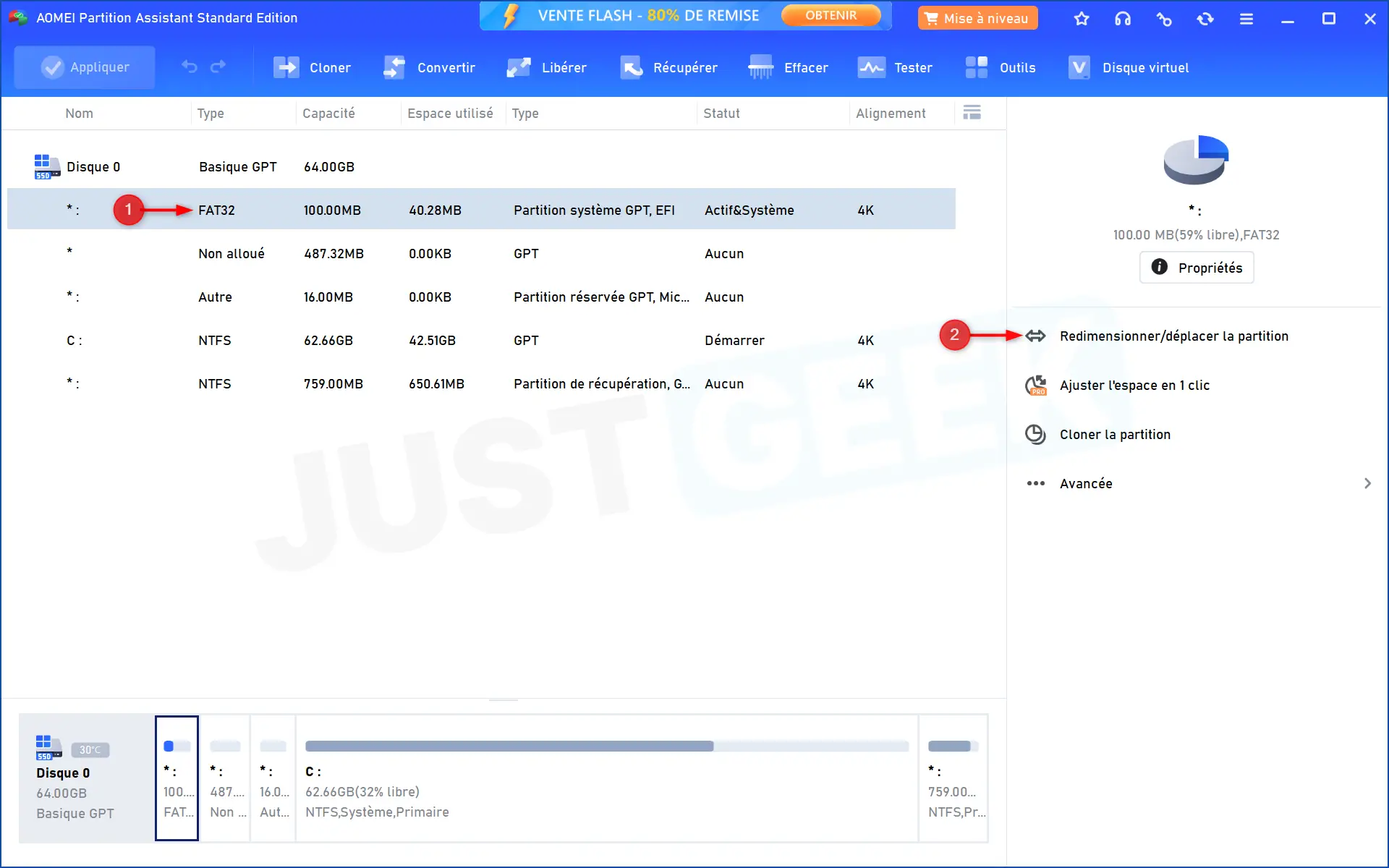
Task: Click the wrench settings icon in the title bar
Action: pyautogui.click(x=1164, y=19)
